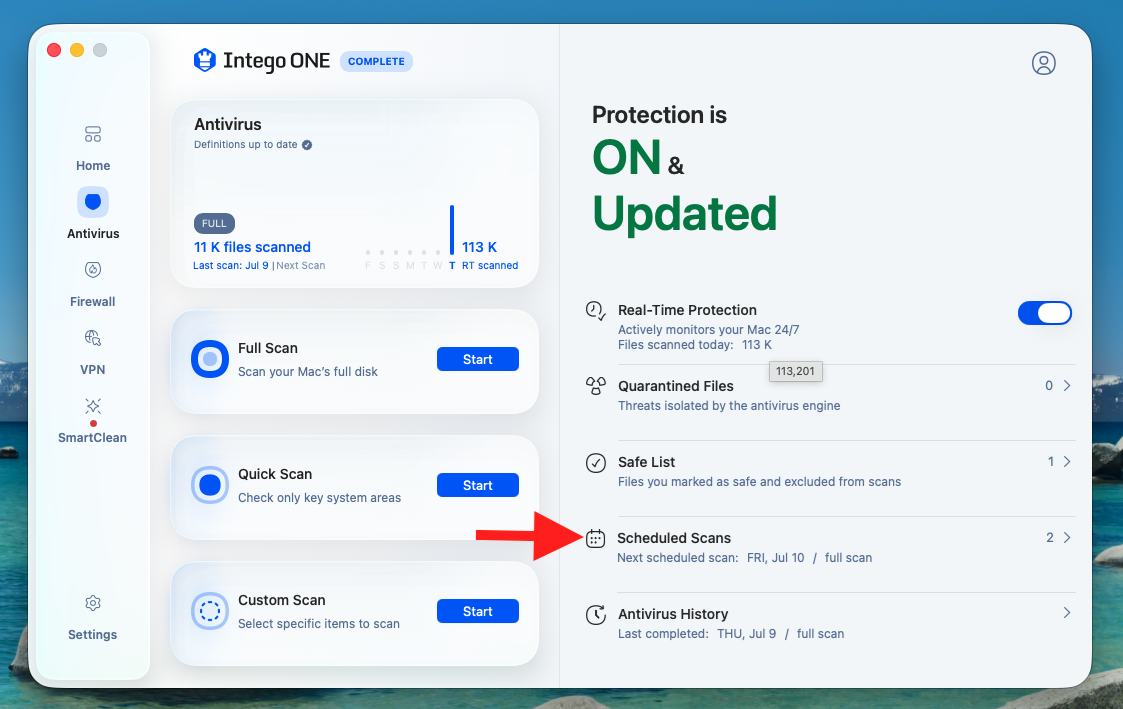Click the Safe List checkmark icon

pos(595,463)
